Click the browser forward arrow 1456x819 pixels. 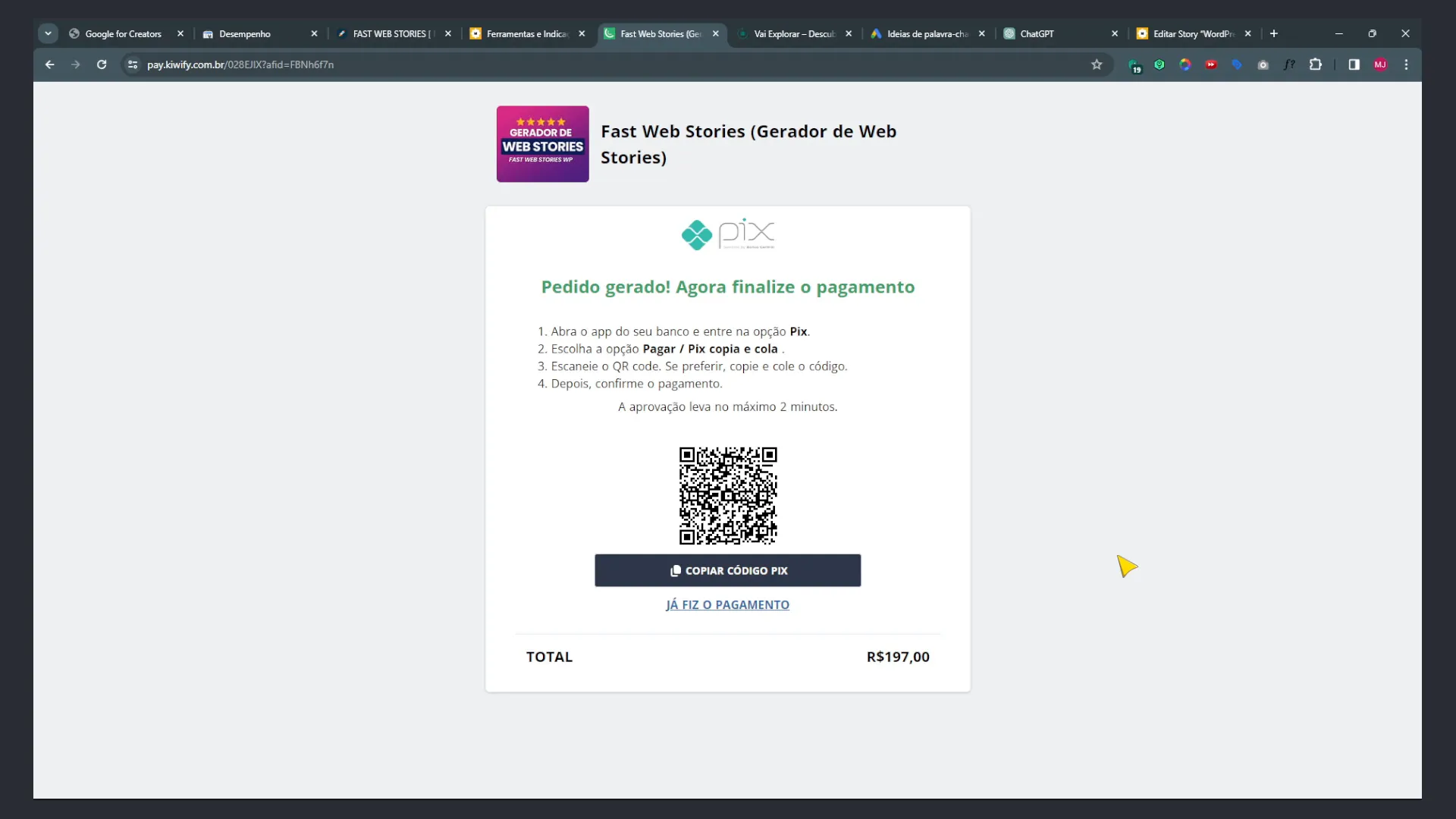pos(75,64)
